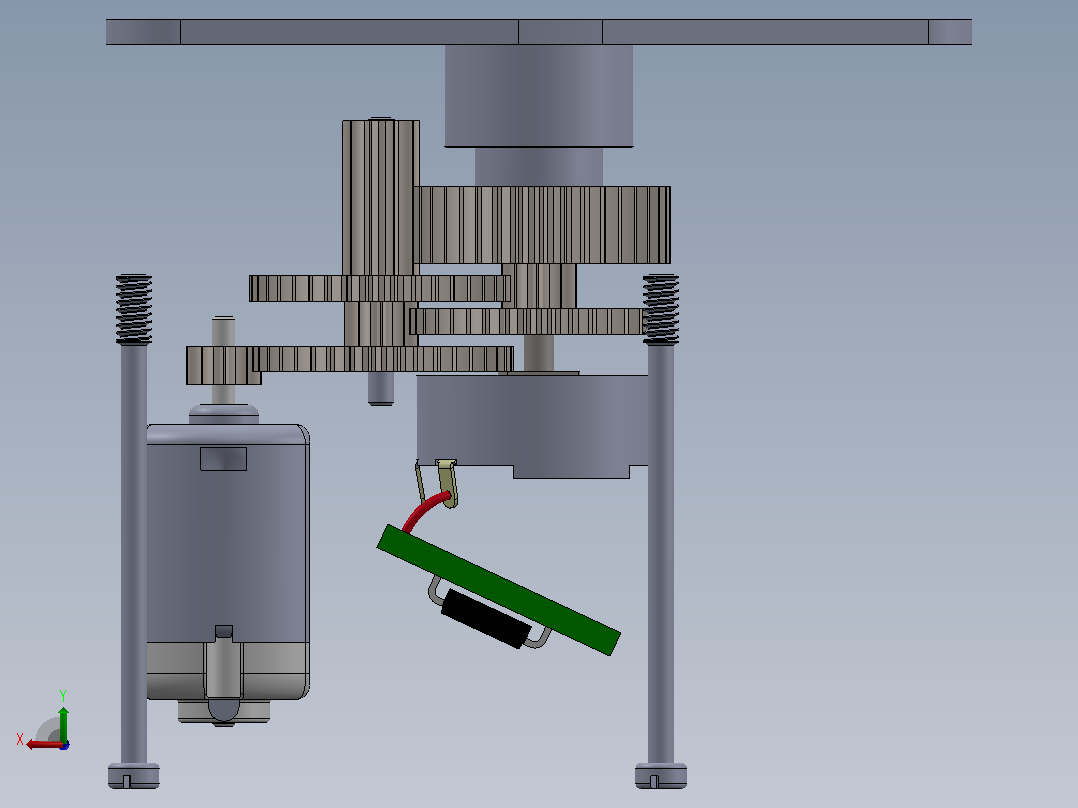Click the red X axis arrow of the triad
Image resolution: width=1078 pixels, height=808 pixels.
pyautogui.click(x=43, y=745)
